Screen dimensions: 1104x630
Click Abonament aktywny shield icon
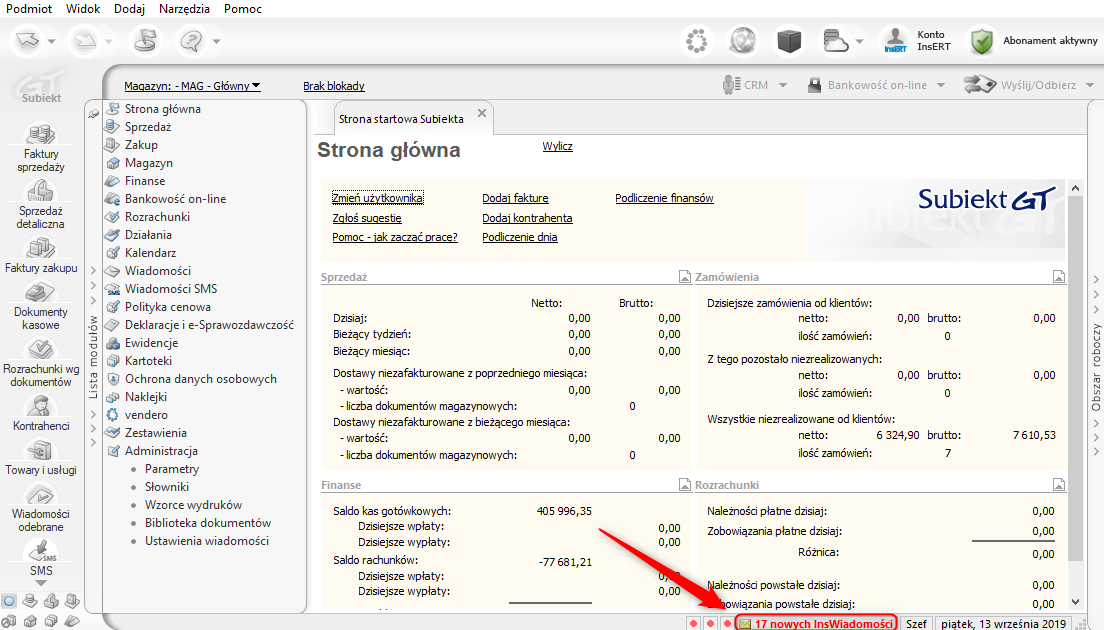[983, 41]
